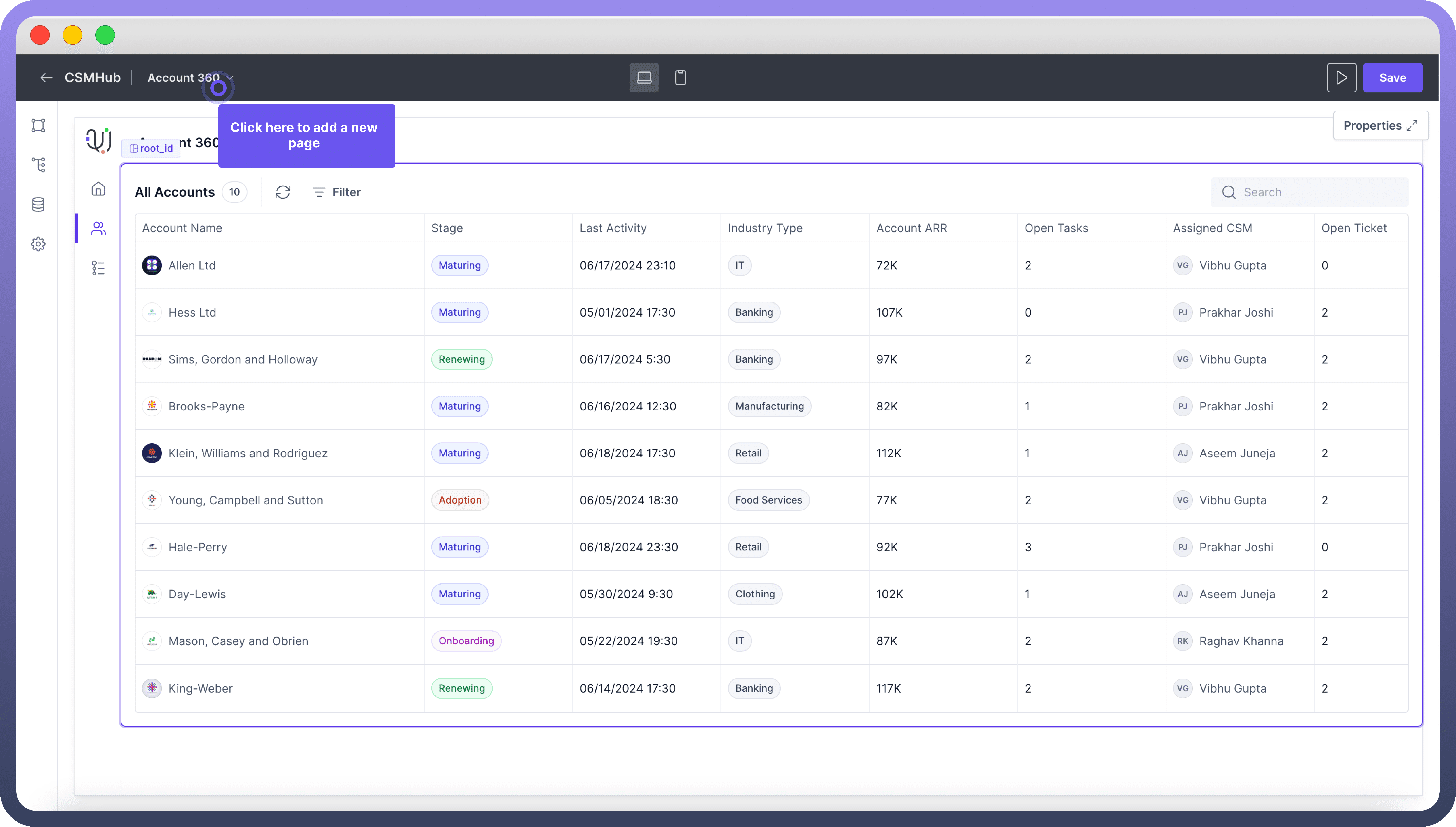
Task: Select the accounts users icon in sidebar
Action: [98, 228]
